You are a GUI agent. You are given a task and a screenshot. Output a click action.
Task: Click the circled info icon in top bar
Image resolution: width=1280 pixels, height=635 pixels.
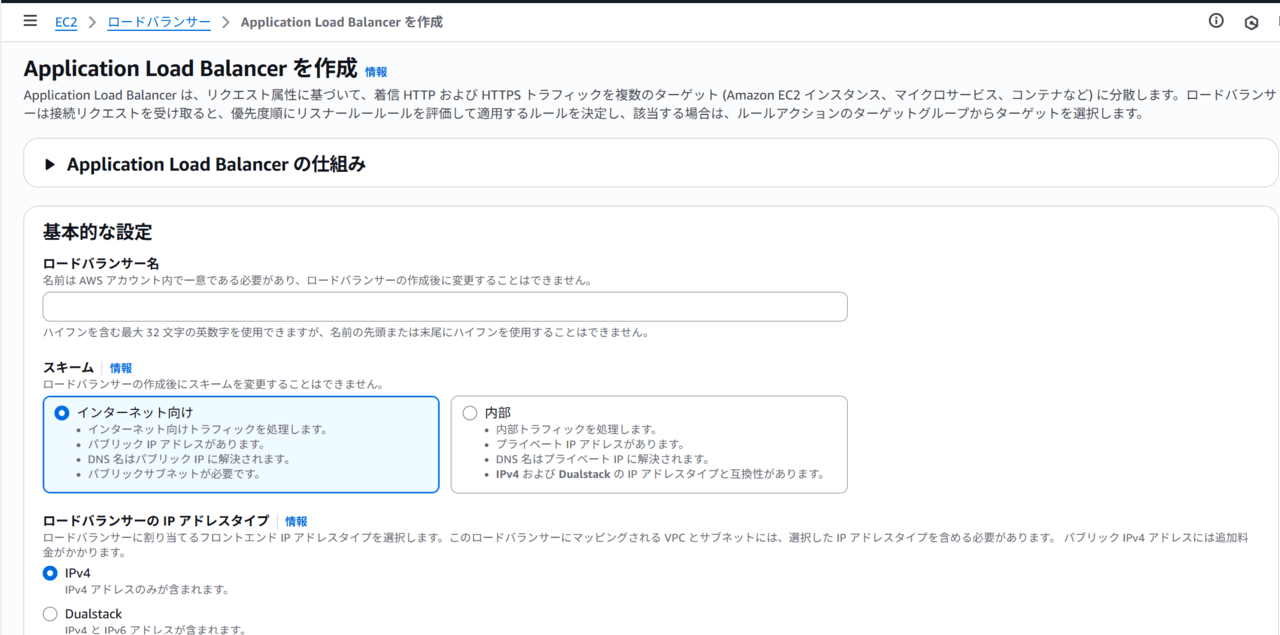coord(1216,21)
